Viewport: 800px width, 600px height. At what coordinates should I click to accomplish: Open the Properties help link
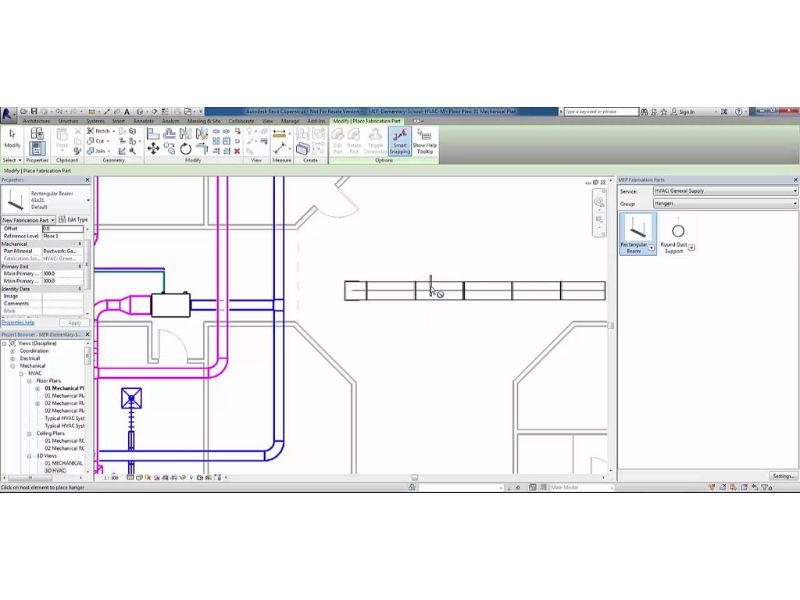(18, 322)
